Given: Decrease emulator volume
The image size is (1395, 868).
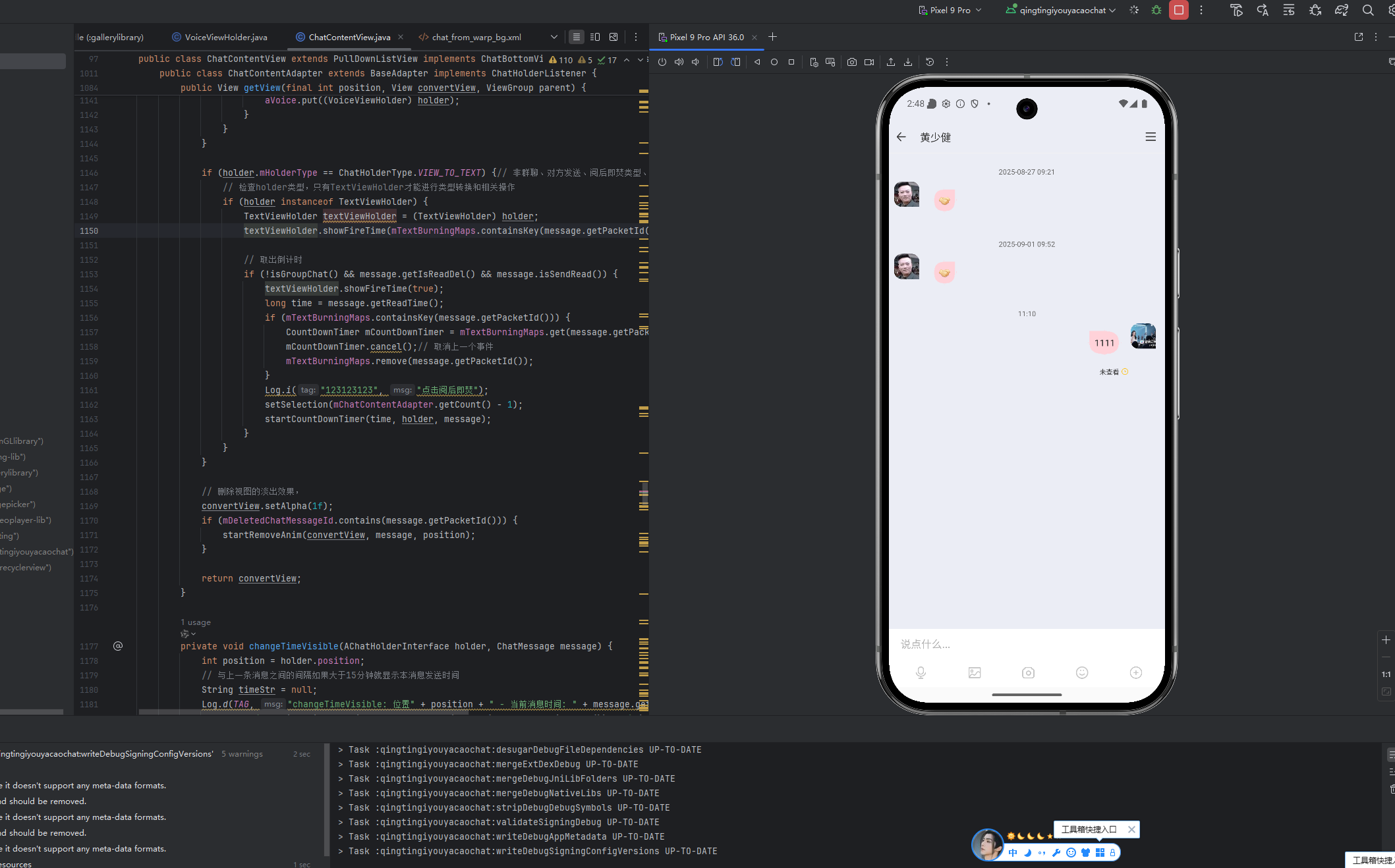Looking at the screenshot, I should click(x=695, y=62).
